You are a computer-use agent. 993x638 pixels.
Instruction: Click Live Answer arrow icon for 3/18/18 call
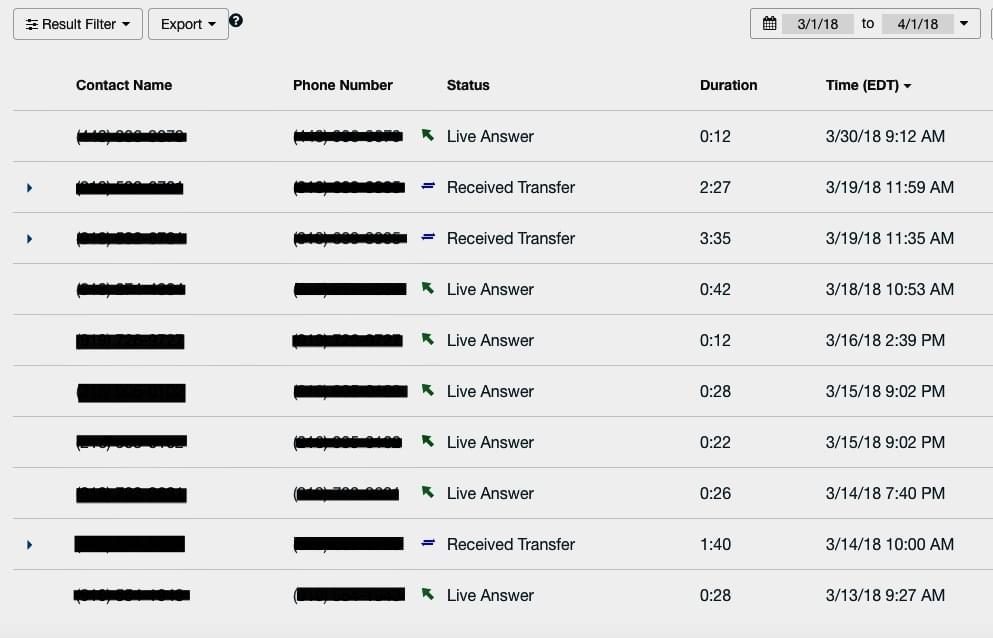[x=428, y=288]
